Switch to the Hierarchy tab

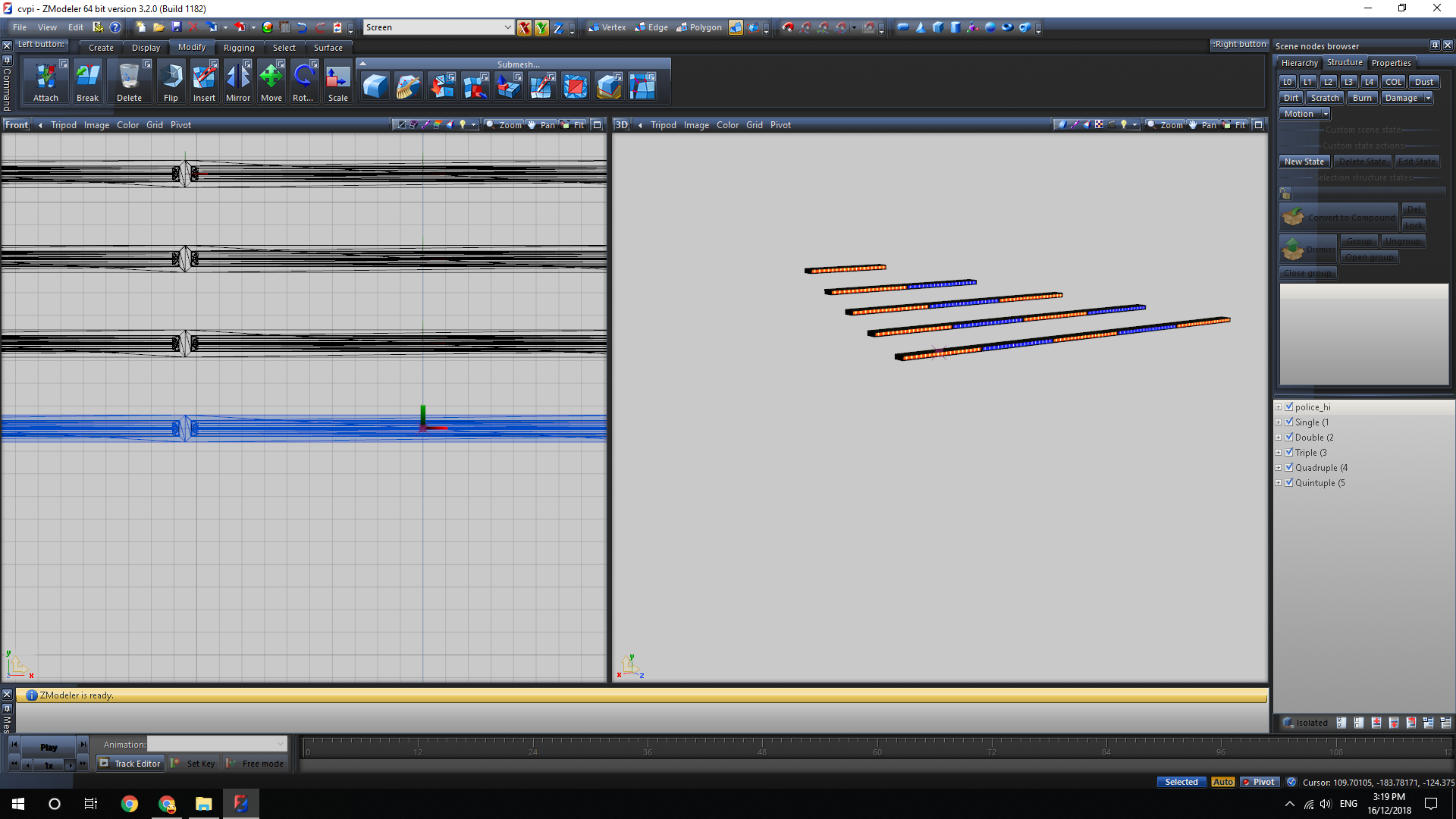coord(1299,63)
